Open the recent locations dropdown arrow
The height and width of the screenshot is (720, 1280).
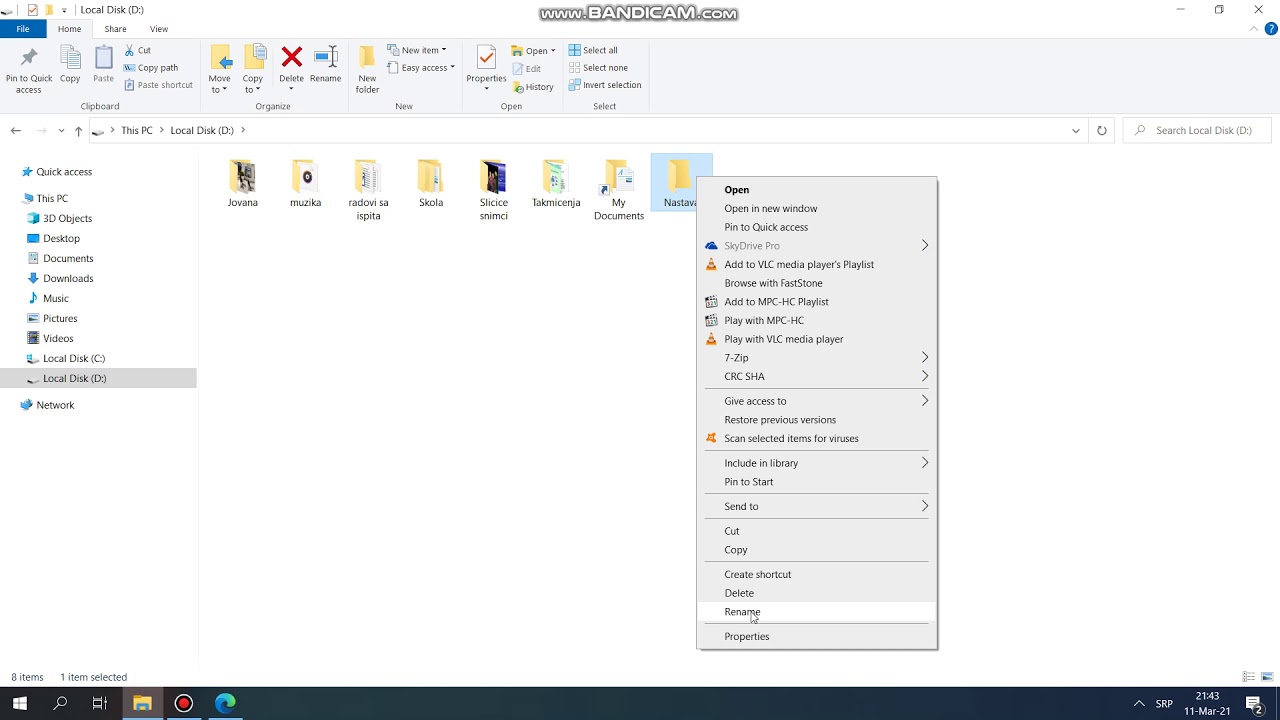coord(61,131)
